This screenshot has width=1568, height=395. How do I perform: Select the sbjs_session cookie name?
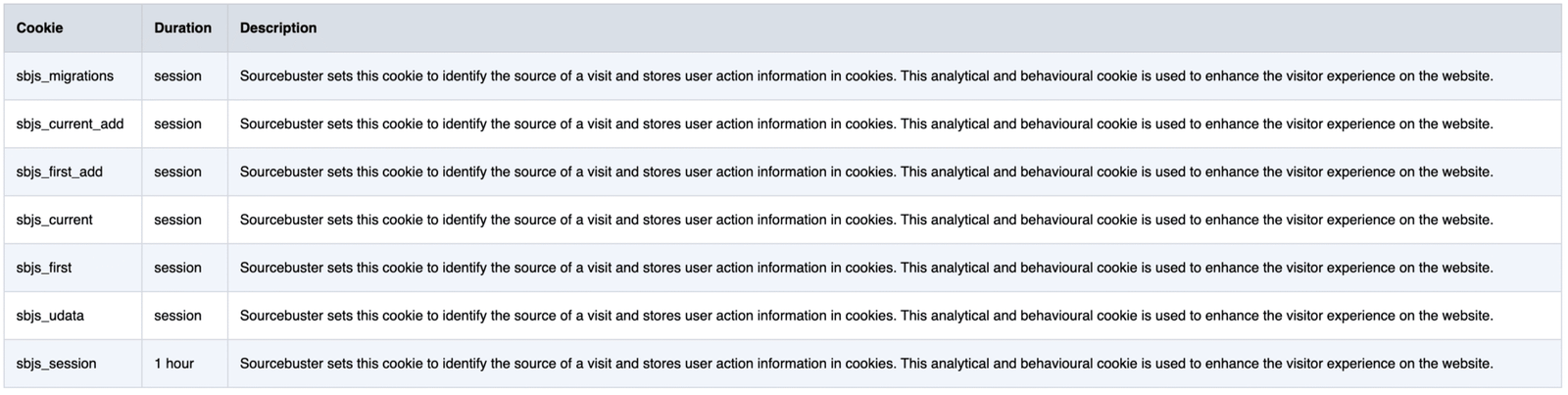(x=56, y=364)
